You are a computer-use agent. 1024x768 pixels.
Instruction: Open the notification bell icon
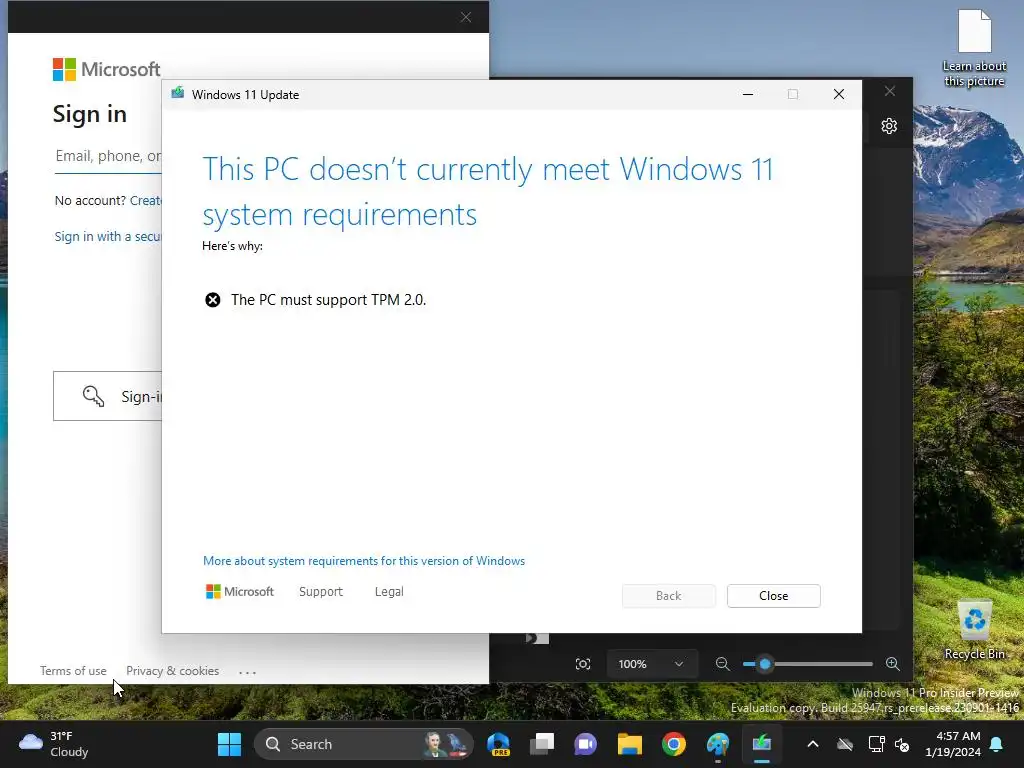997,744
